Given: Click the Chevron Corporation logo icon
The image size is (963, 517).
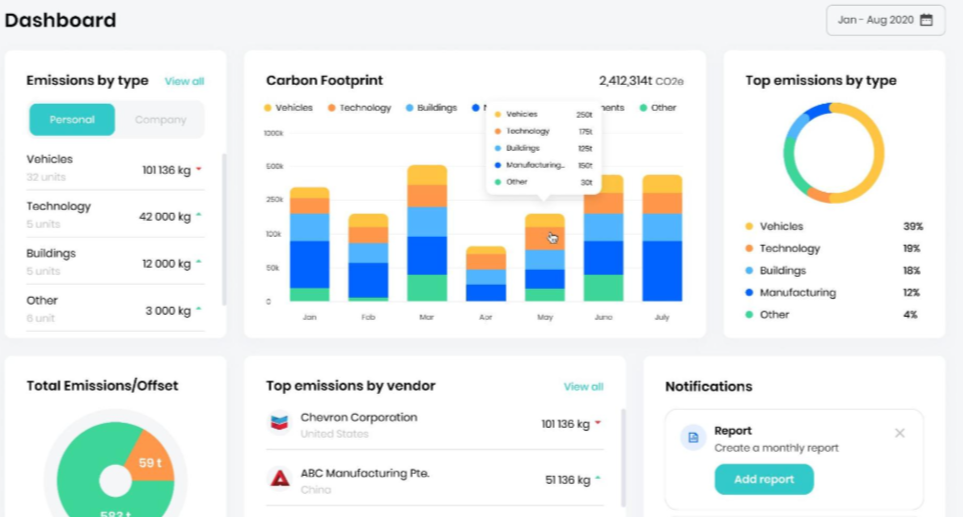Looking at the screenshot, I should pos(280,424).
